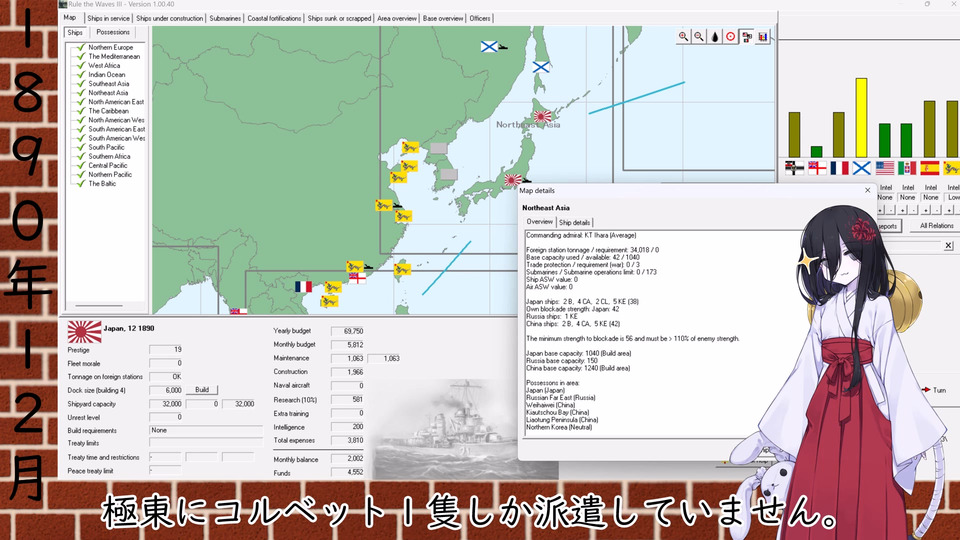Toggle Indian Ocean checkmark in area list

[x=81, y=75]
